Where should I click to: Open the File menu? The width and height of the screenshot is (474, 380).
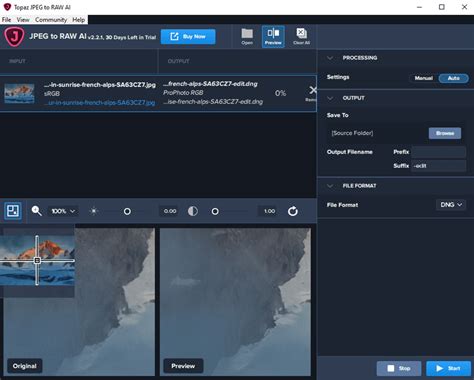(x=6, y=20)
